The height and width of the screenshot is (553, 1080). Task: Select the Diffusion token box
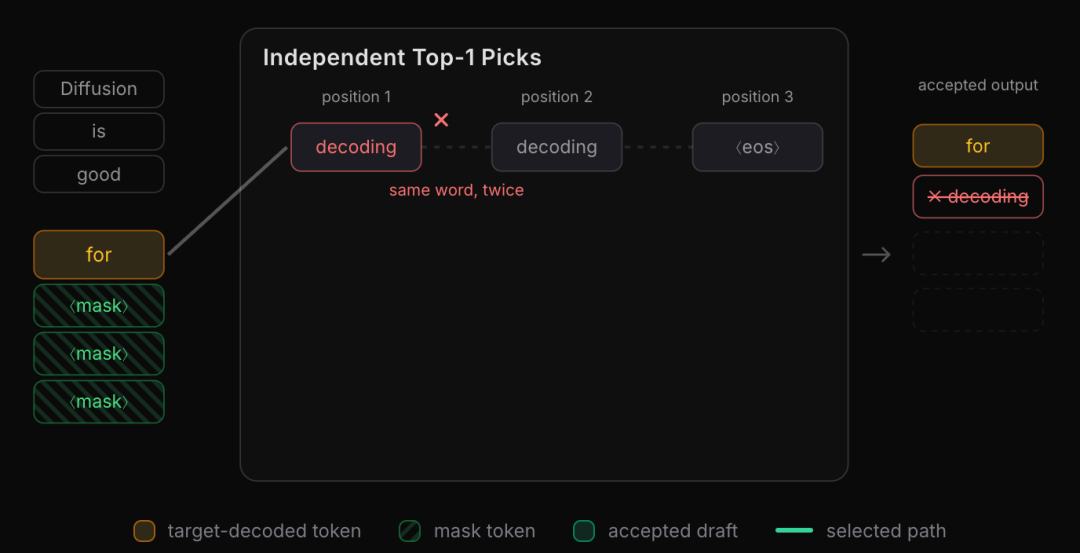(x=99, y=89)
